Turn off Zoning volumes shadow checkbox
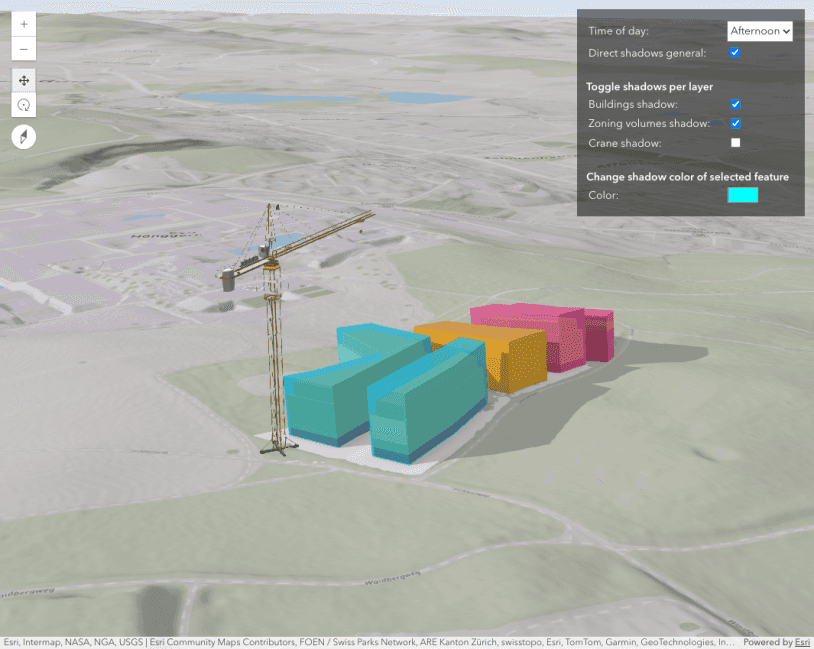The height and width of the screenshot is (649, 814). [x=735, y=124]
